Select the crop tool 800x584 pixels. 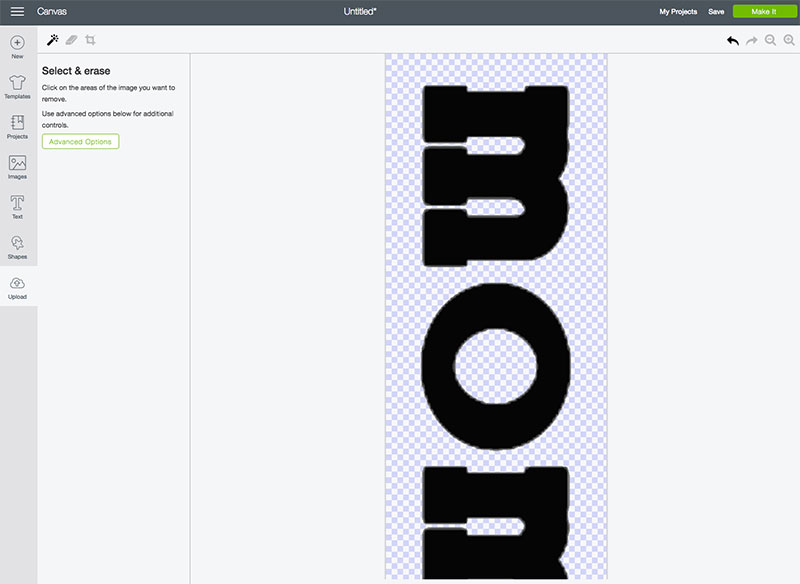90,40
